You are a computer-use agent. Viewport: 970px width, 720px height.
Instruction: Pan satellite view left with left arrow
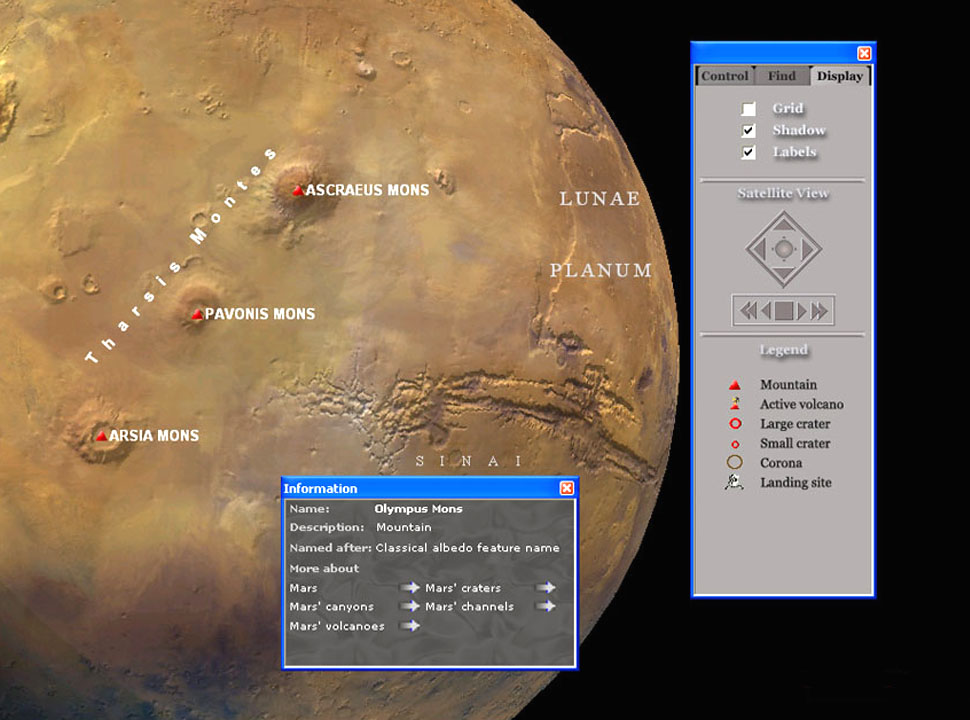(758, 249)
